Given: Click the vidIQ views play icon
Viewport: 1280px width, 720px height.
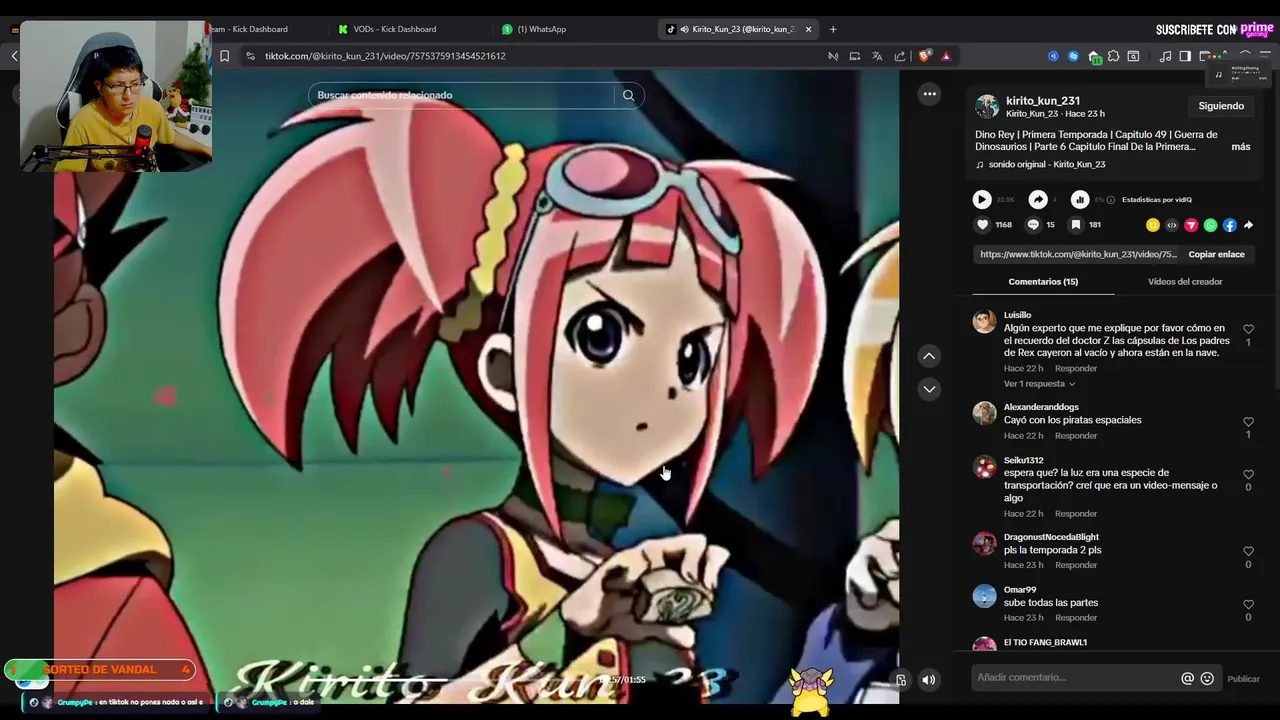Looking at the screenshot, I should pos(982,199).
